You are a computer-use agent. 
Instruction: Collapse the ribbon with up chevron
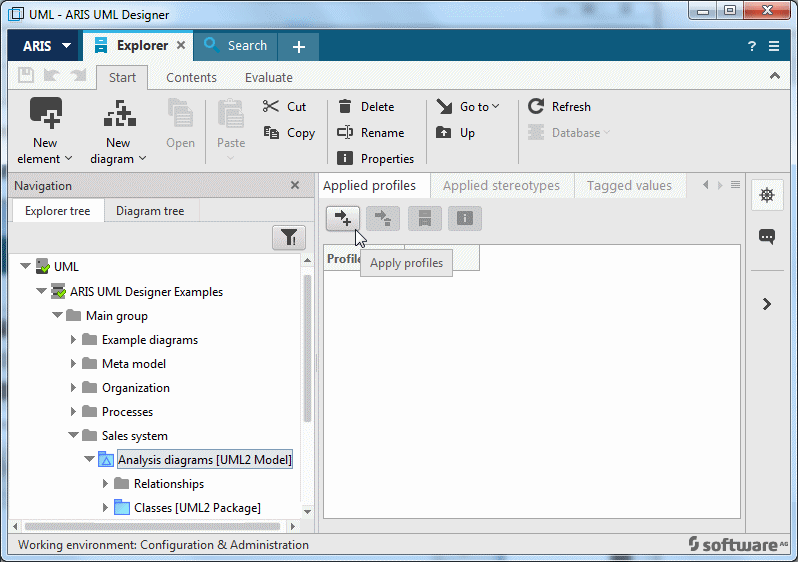775,76
